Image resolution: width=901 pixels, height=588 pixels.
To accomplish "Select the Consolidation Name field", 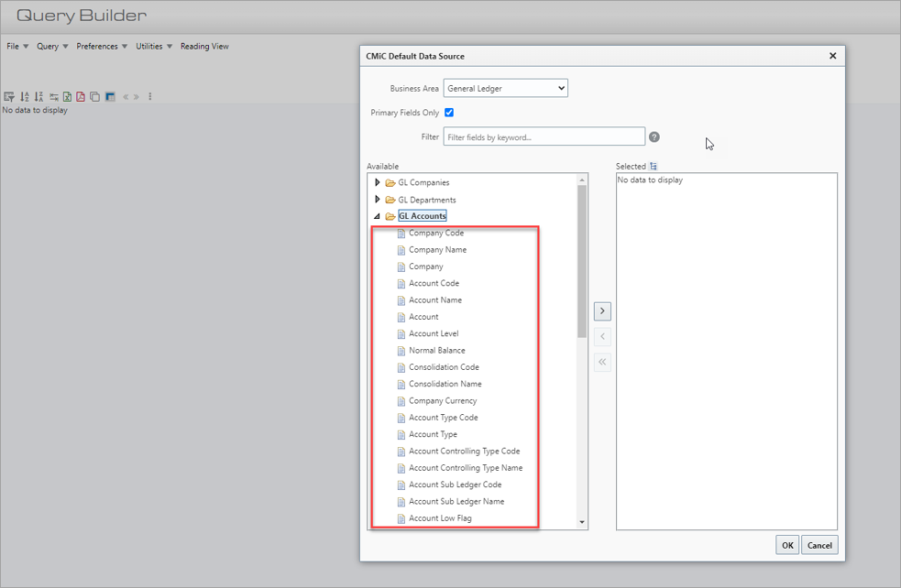I will point(445,384).
